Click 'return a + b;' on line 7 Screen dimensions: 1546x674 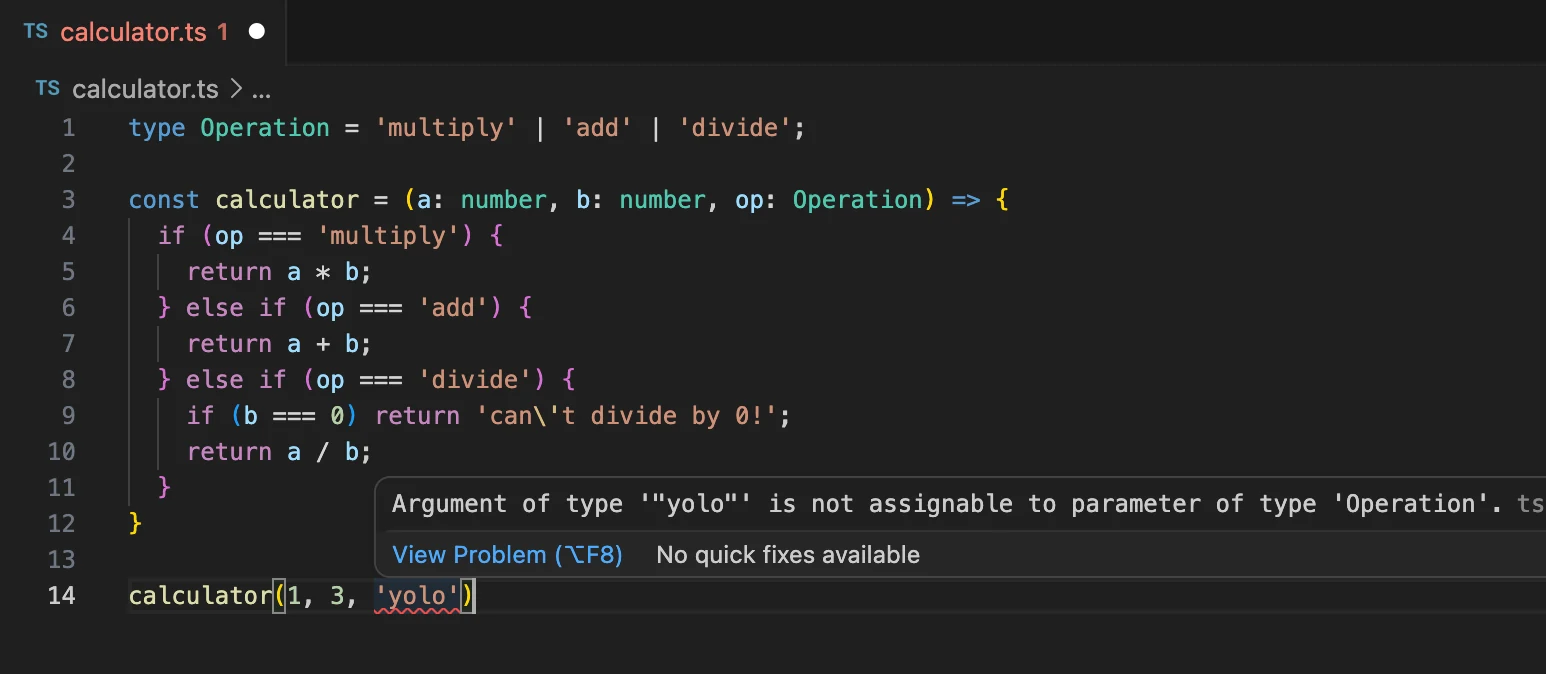pyautogui.click(x=279, y=344)
